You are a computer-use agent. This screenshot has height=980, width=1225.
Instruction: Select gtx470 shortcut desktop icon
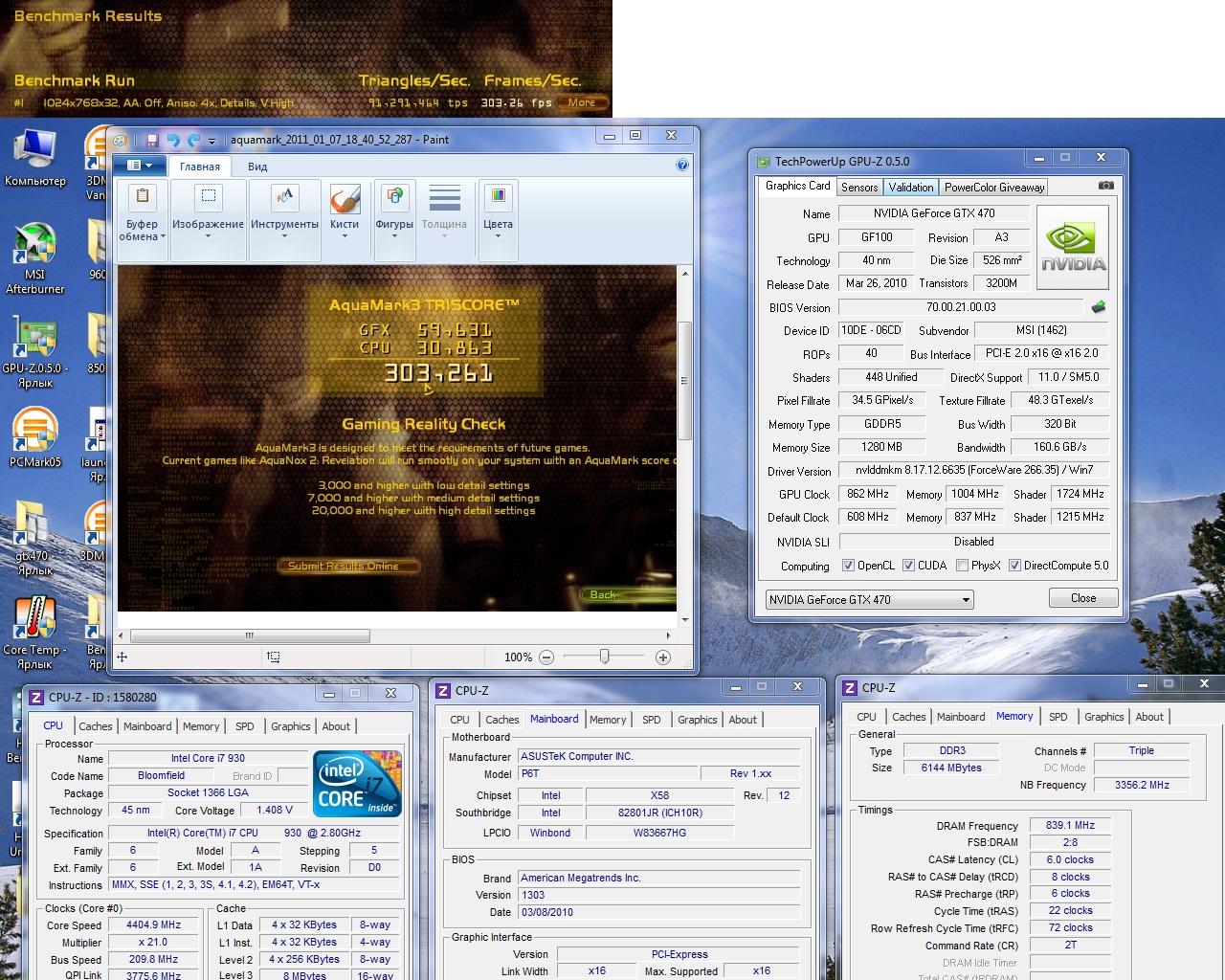click(35, 540)
